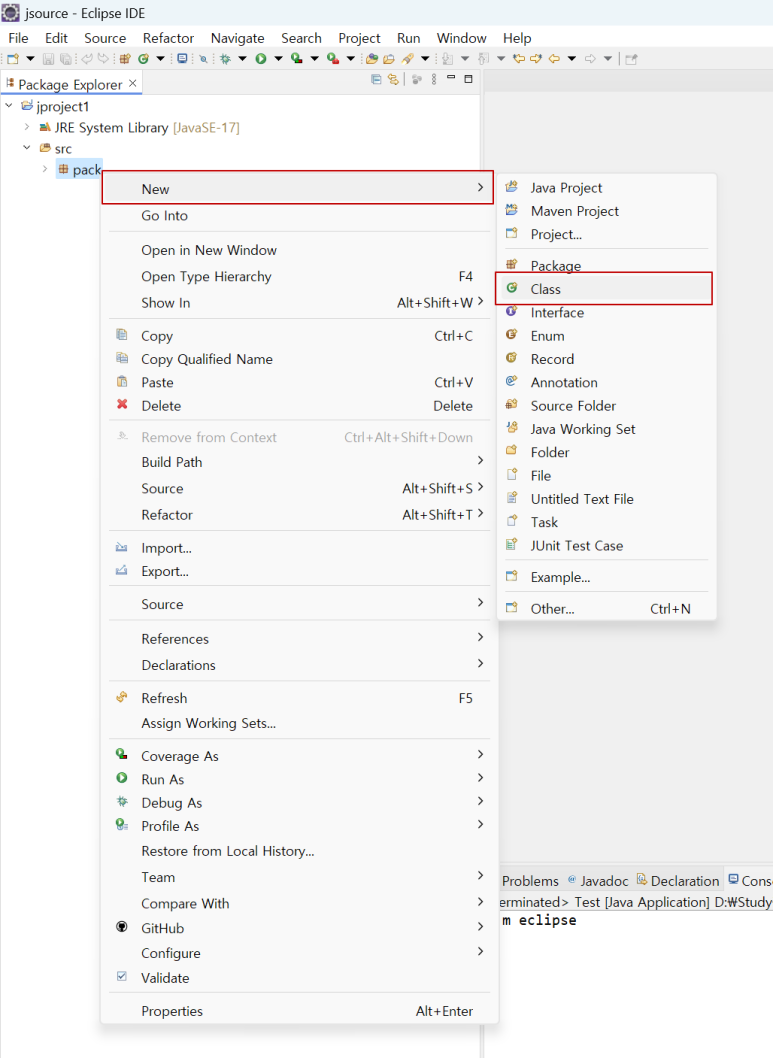Open the Window menu
The width and height of the screenshot is (773, 1058).
click(461, 38)
